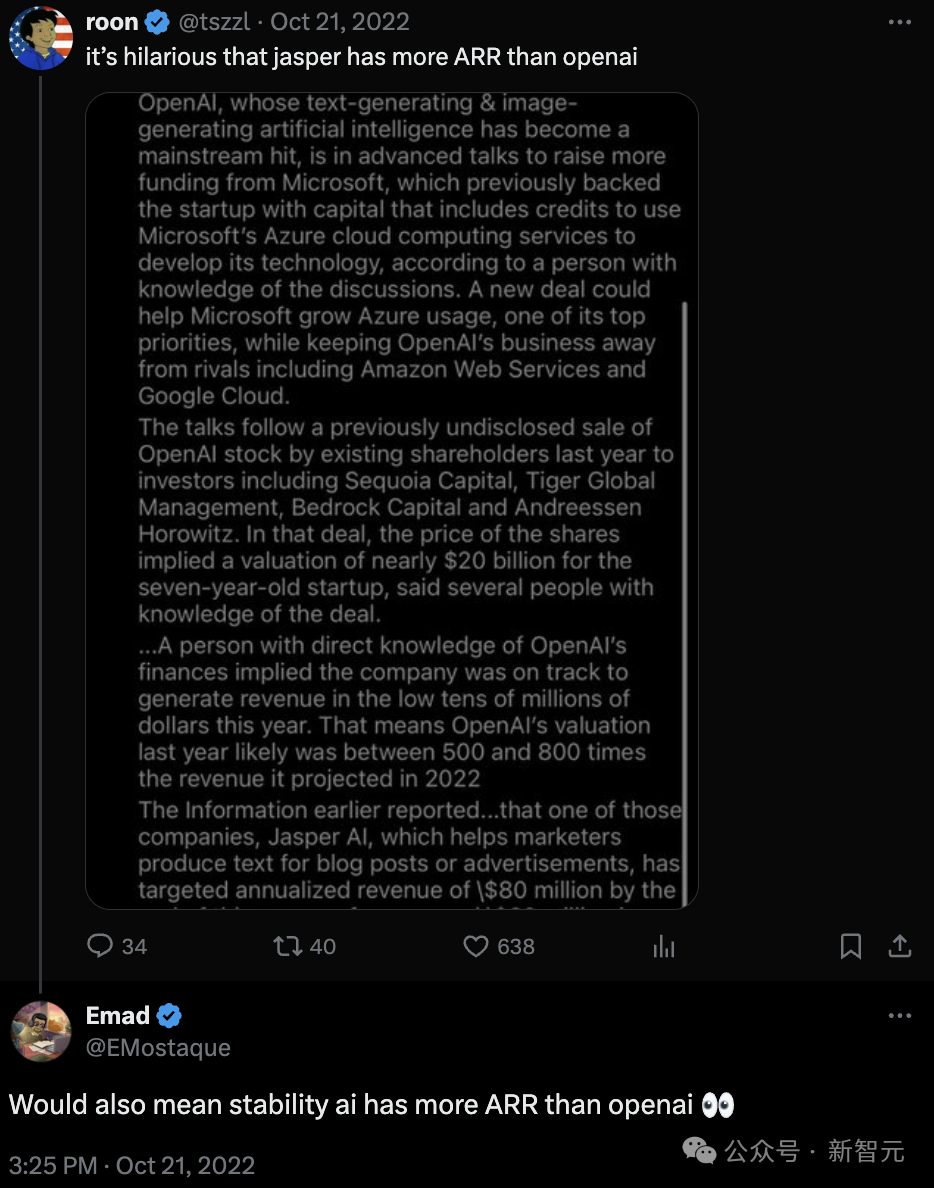The height and width of the screenshot is (1188, 934).
Task: Open the roon display name link
Action: click(111, 22)
